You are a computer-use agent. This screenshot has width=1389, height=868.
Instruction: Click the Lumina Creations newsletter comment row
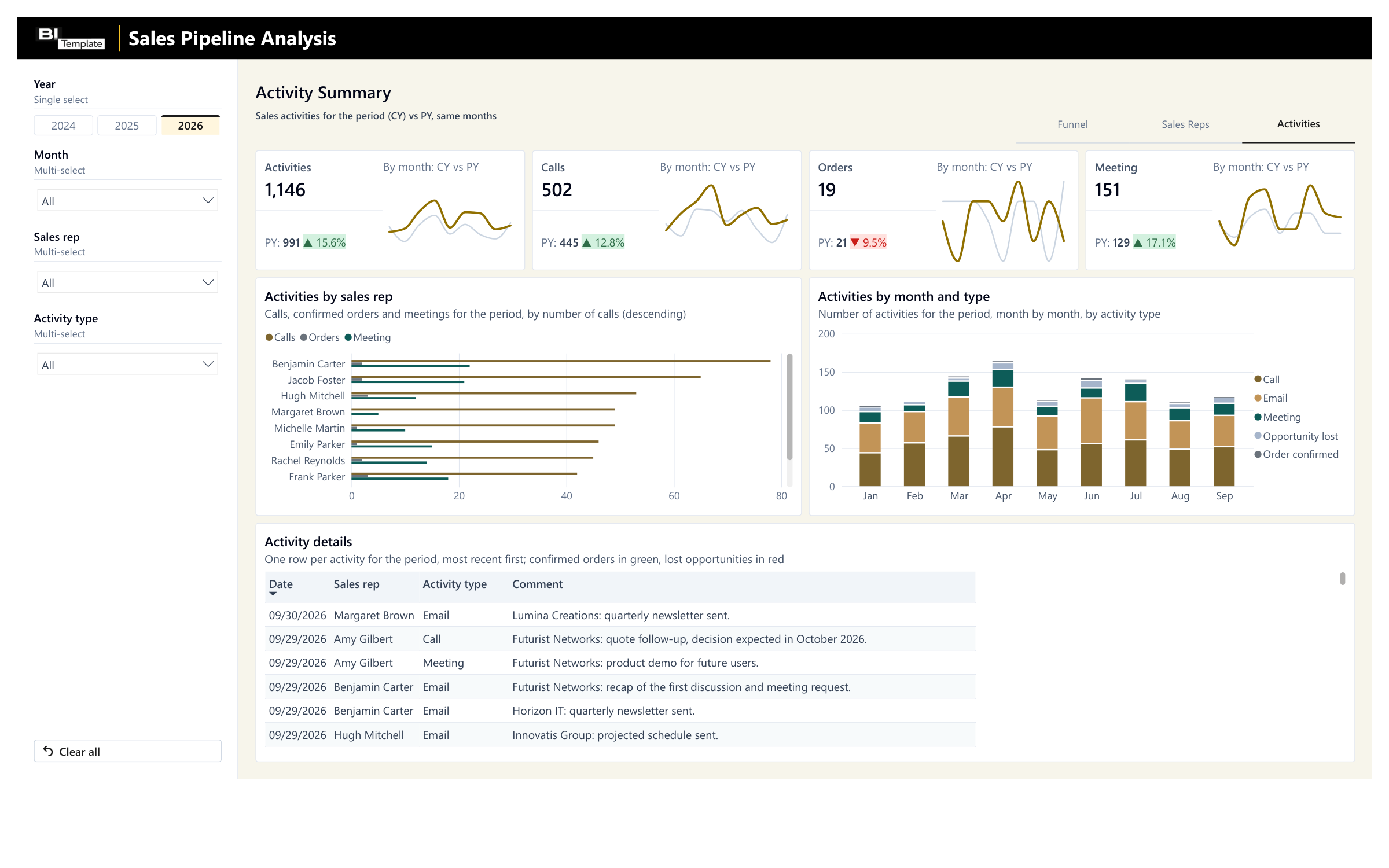click(620, 615)
